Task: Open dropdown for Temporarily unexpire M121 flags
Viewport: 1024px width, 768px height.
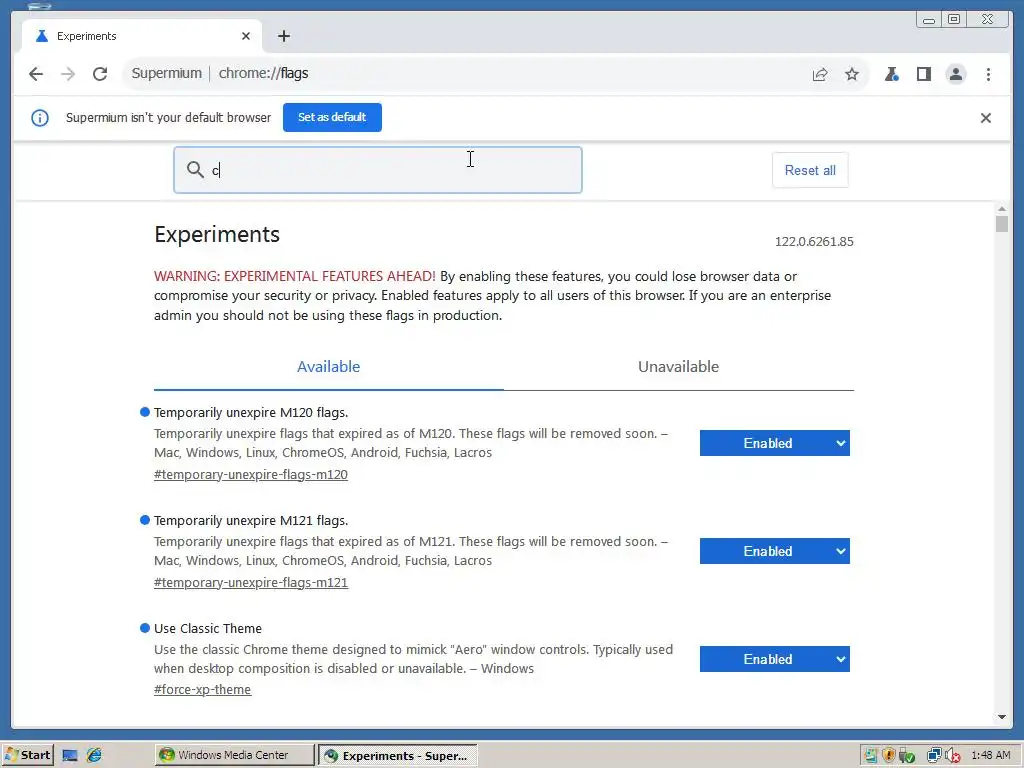Action: pyautogui.click(x=775, y=551)
